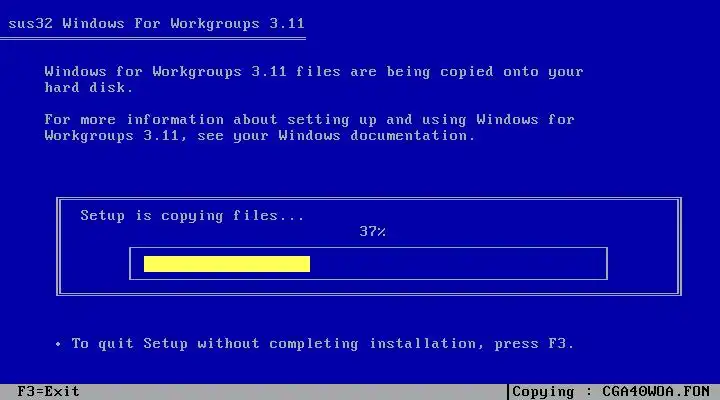Click the vertical divider in bottom status bar

[508, 392]
